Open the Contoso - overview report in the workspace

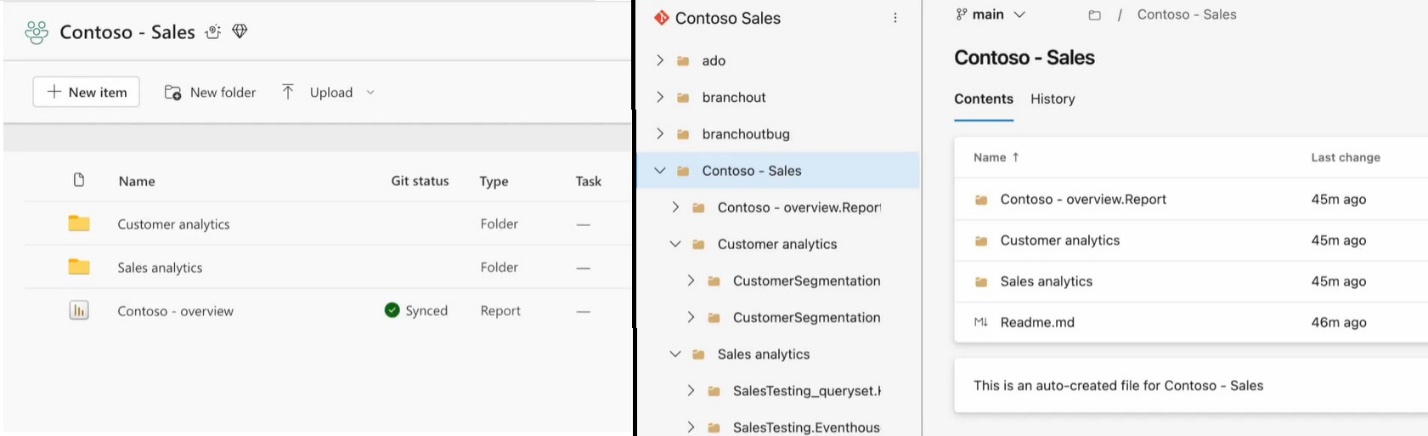(175, 311)
